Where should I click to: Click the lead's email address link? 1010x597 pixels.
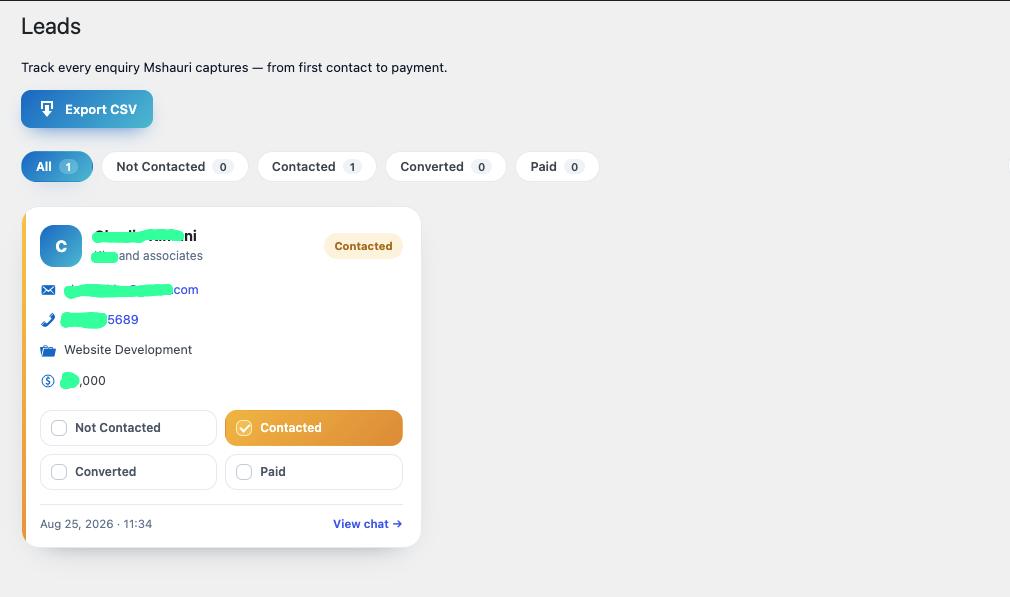point(131,290)
